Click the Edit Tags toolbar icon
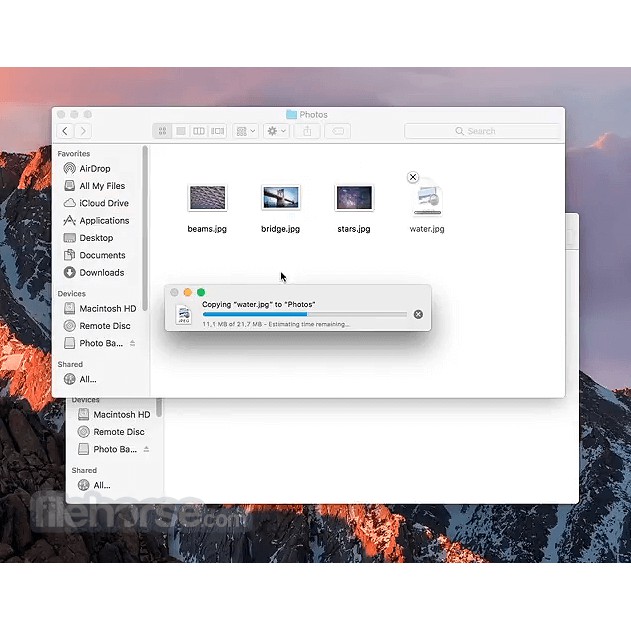 pos(338,131)
